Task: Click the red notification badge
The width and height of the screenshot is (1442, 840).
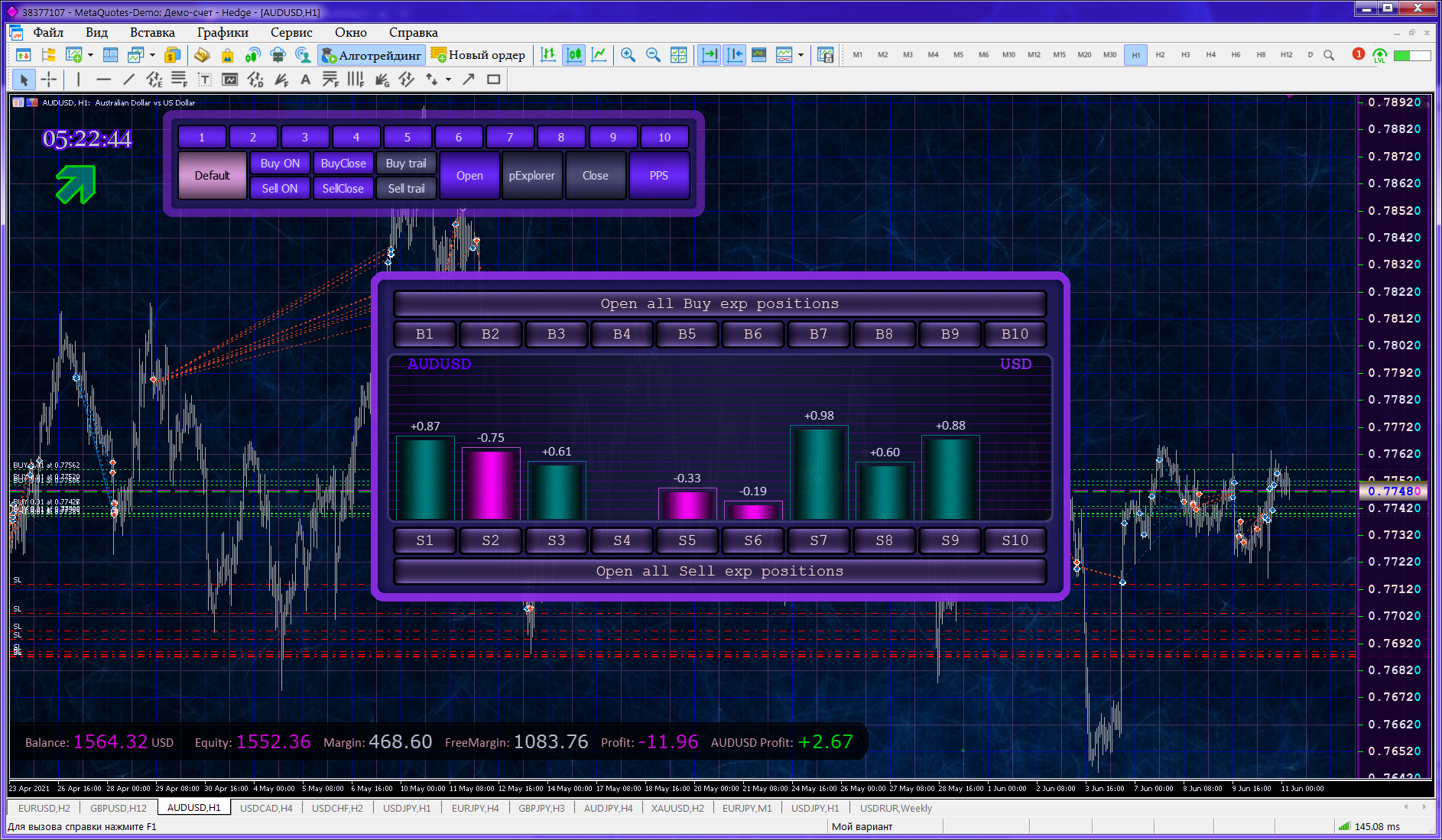Action: pyautogui.click(x=1359, y=54)
